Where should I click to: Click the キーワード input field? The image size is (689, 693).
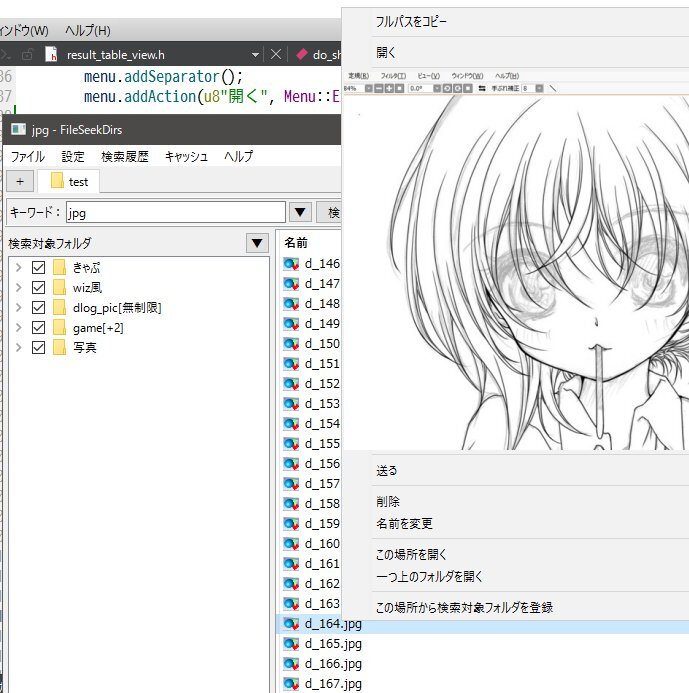coord(176,212)
